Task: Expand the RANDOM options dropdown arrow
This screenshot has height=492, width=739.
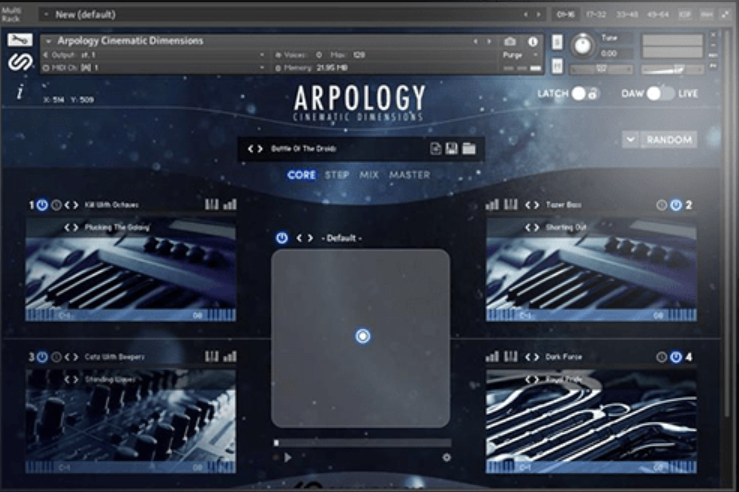Action: pos(631,139)
